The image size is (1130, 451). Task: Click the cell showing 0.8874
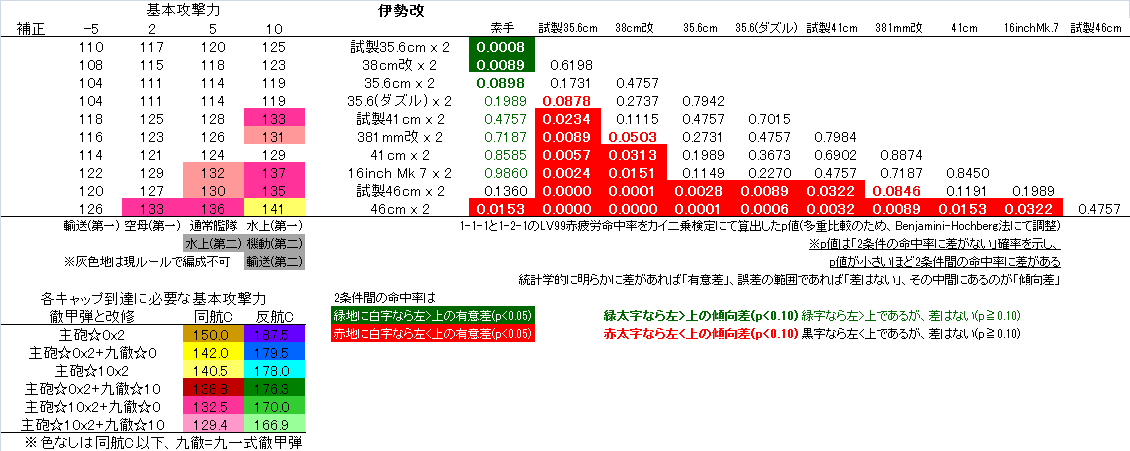pos(899,155)
